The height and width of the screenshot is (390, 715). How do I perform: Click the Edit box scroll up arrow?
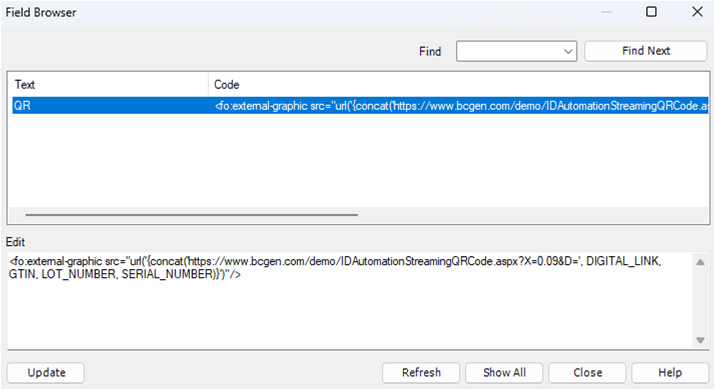pos(700,262)
